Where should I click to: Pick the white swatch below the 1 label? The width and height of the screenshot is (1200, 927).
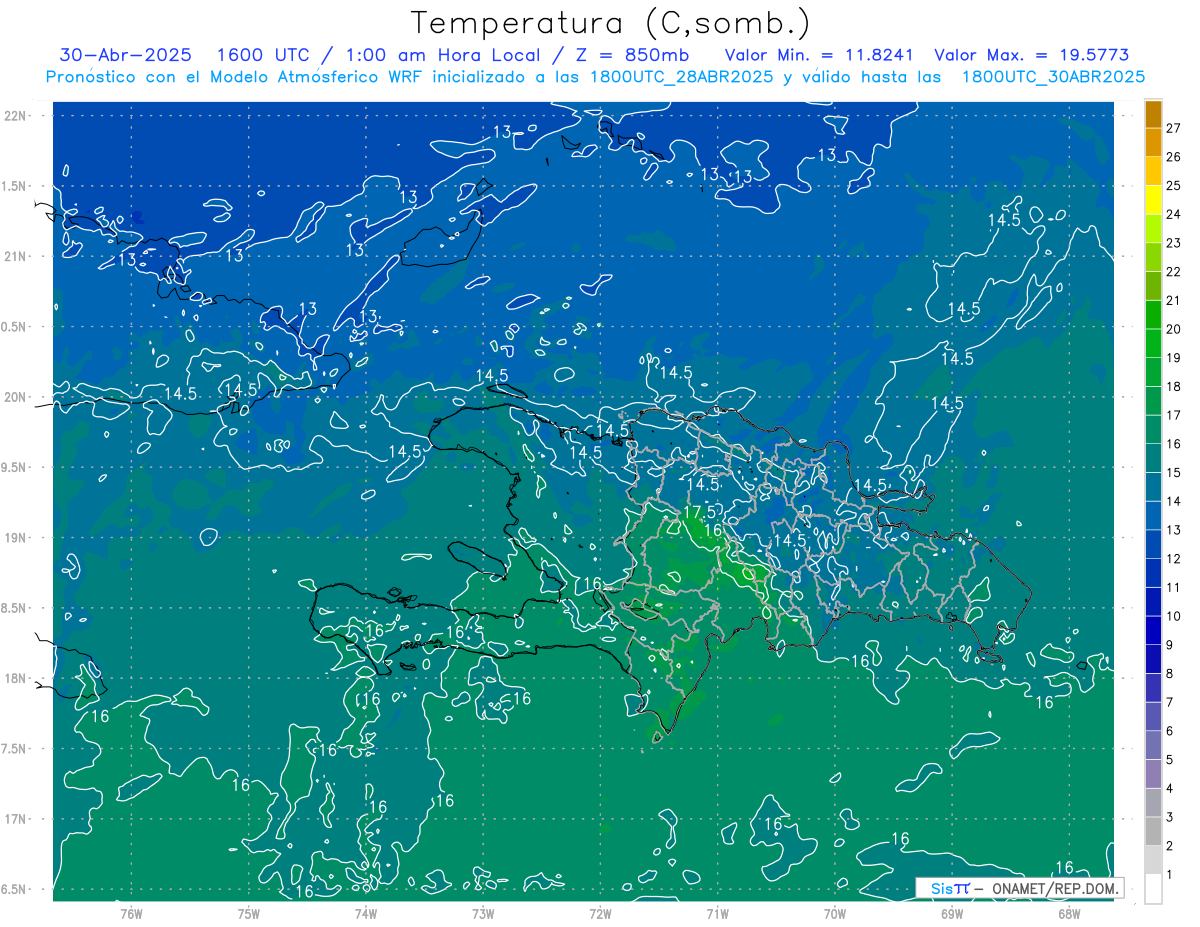pos(1153,889)
